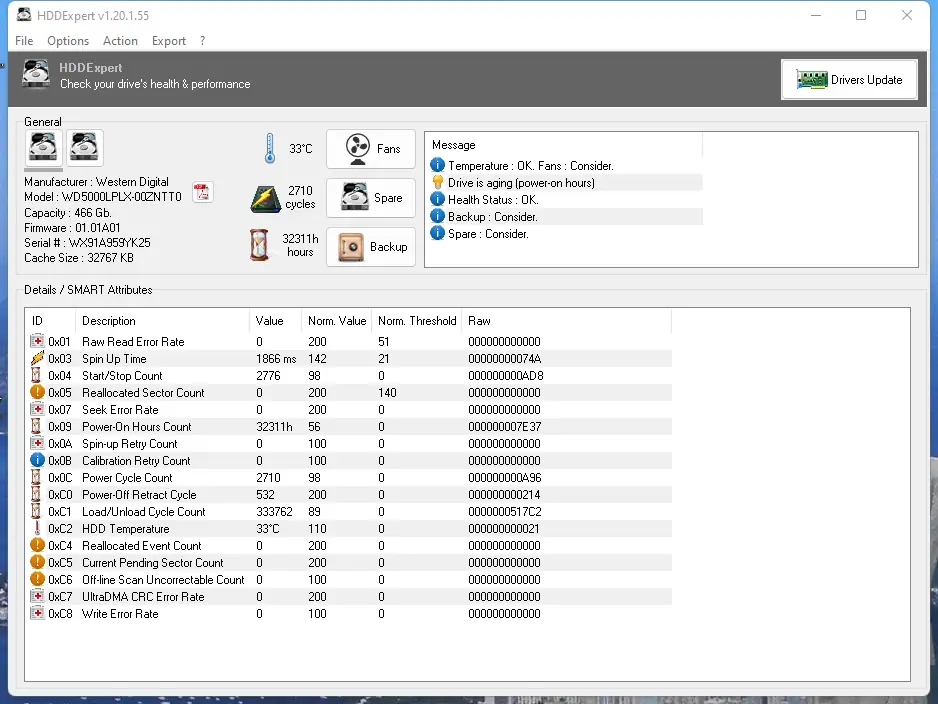Click the power cycles lightning icon
Screen dimensions: 938x704
tap(265, 199)
